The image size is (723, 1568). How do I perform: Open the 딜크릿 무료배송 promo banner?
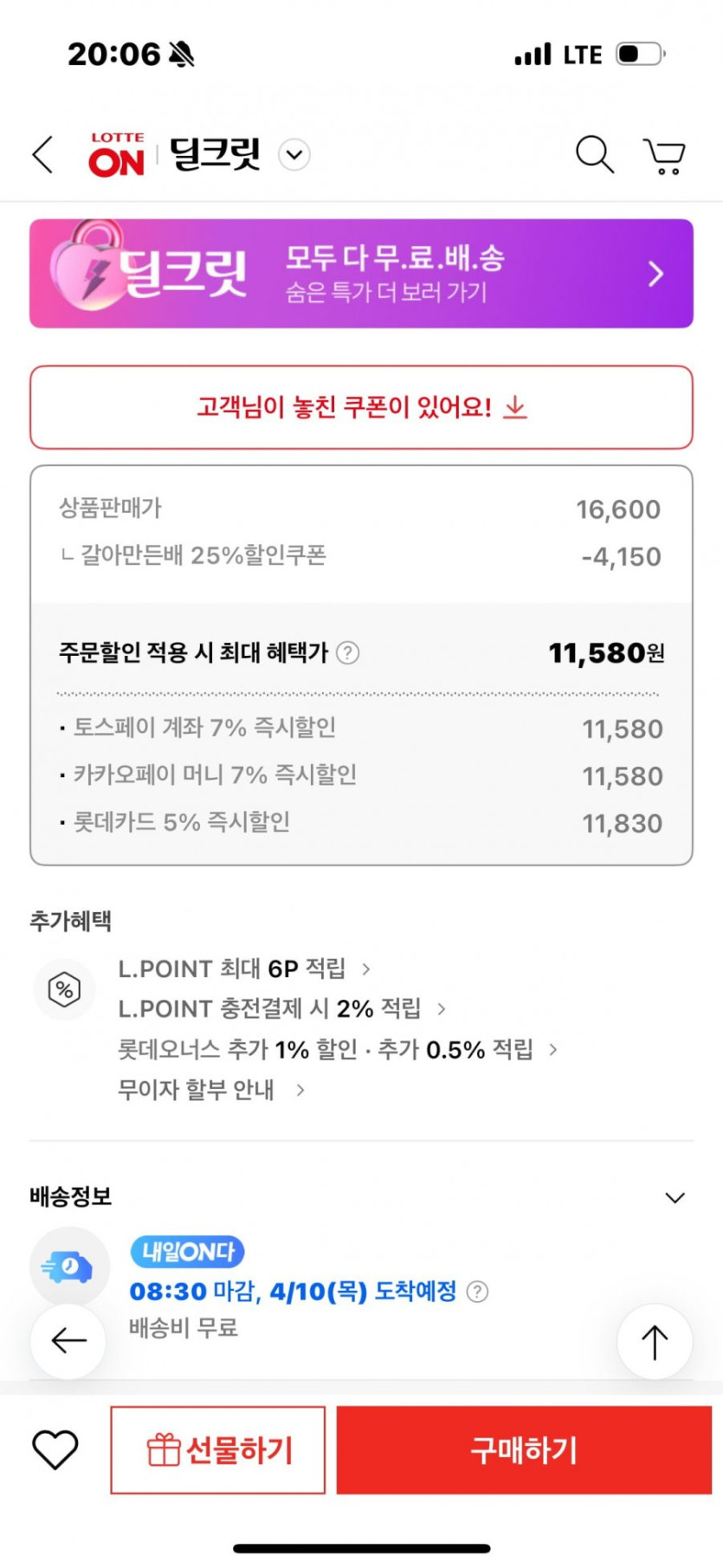tap(361, 274)
